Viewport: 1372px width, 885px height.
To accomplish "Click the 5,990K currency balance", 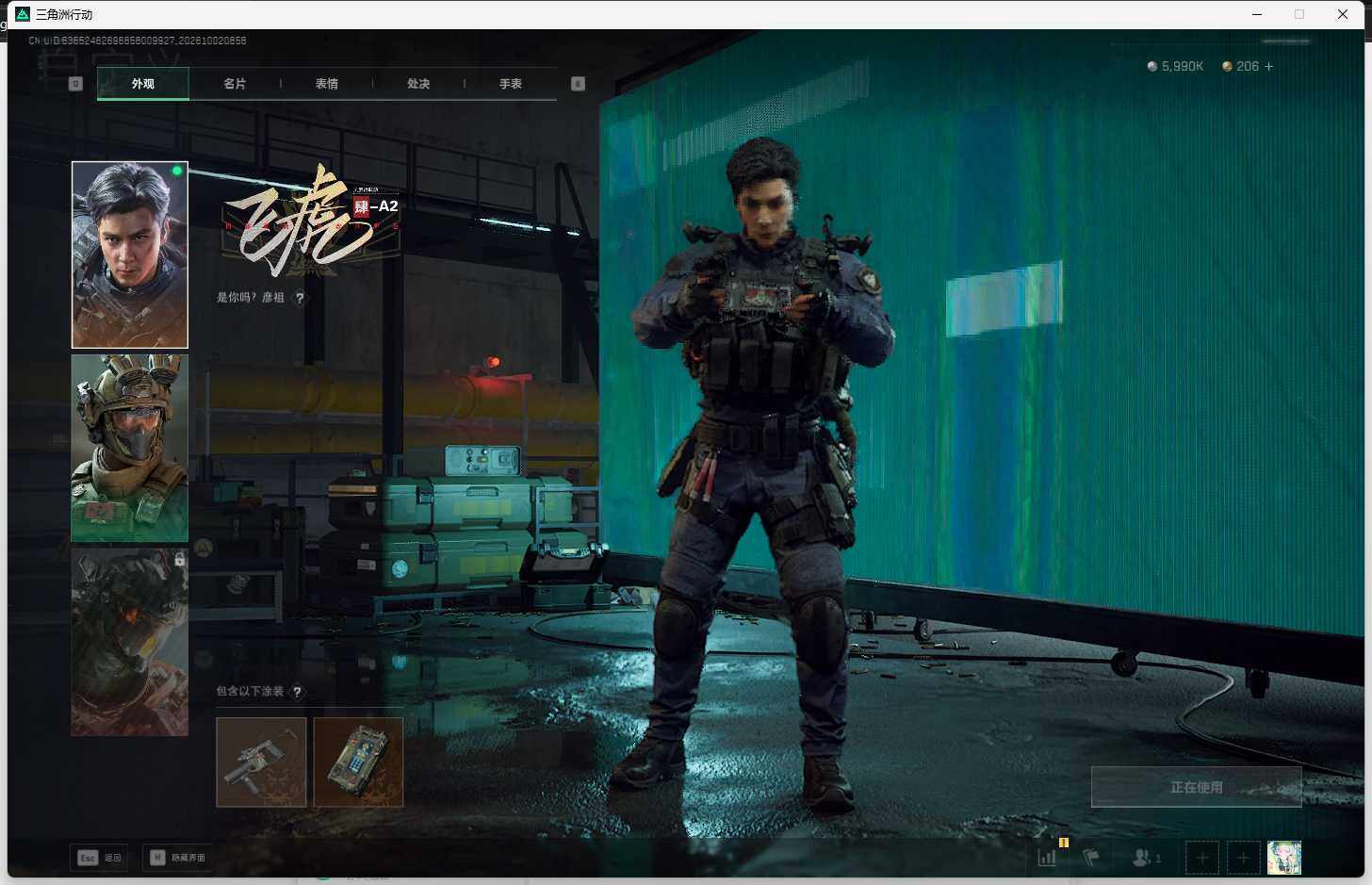I will tap(1175, 67).
